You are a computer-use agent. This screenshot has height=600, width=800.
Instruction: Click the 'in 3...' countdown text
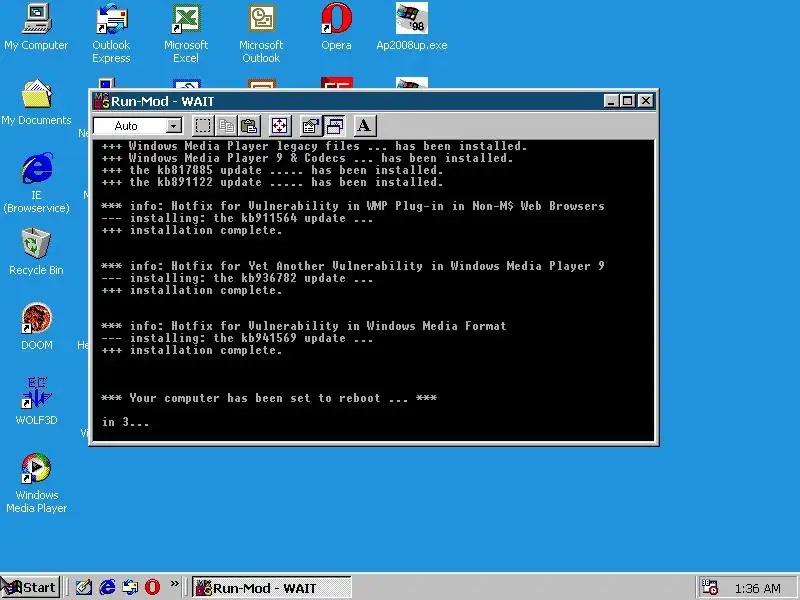(125, 422)
